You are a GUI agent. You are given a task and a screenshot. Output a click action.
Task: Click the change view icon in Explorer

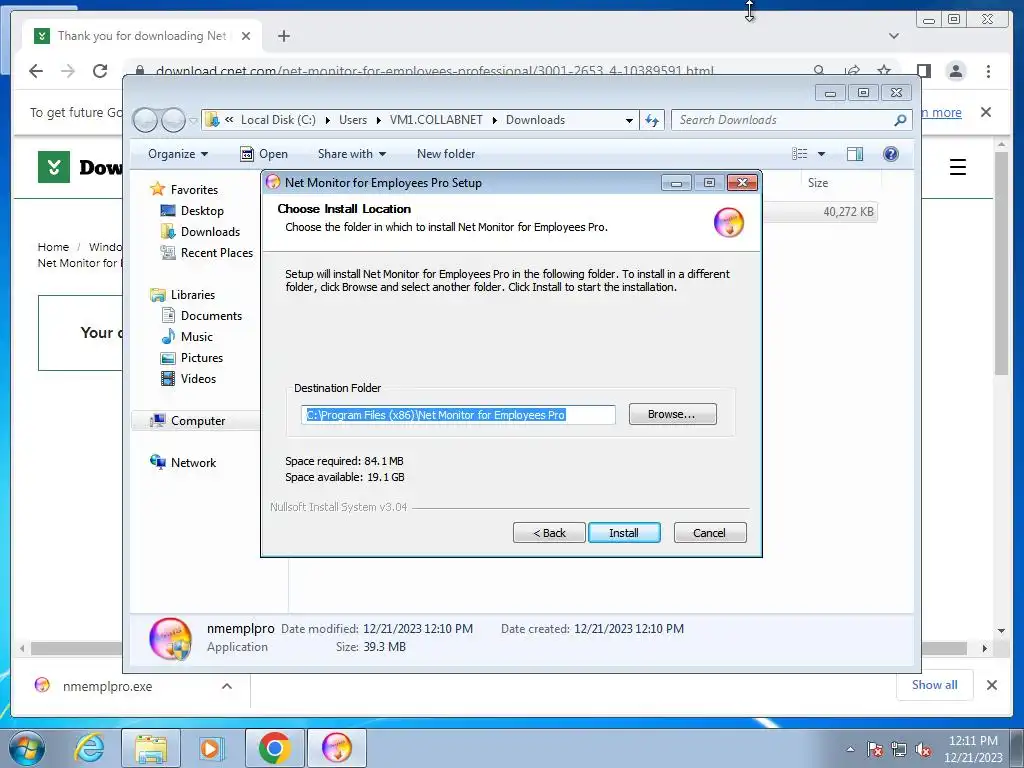[x=799, y=154]
